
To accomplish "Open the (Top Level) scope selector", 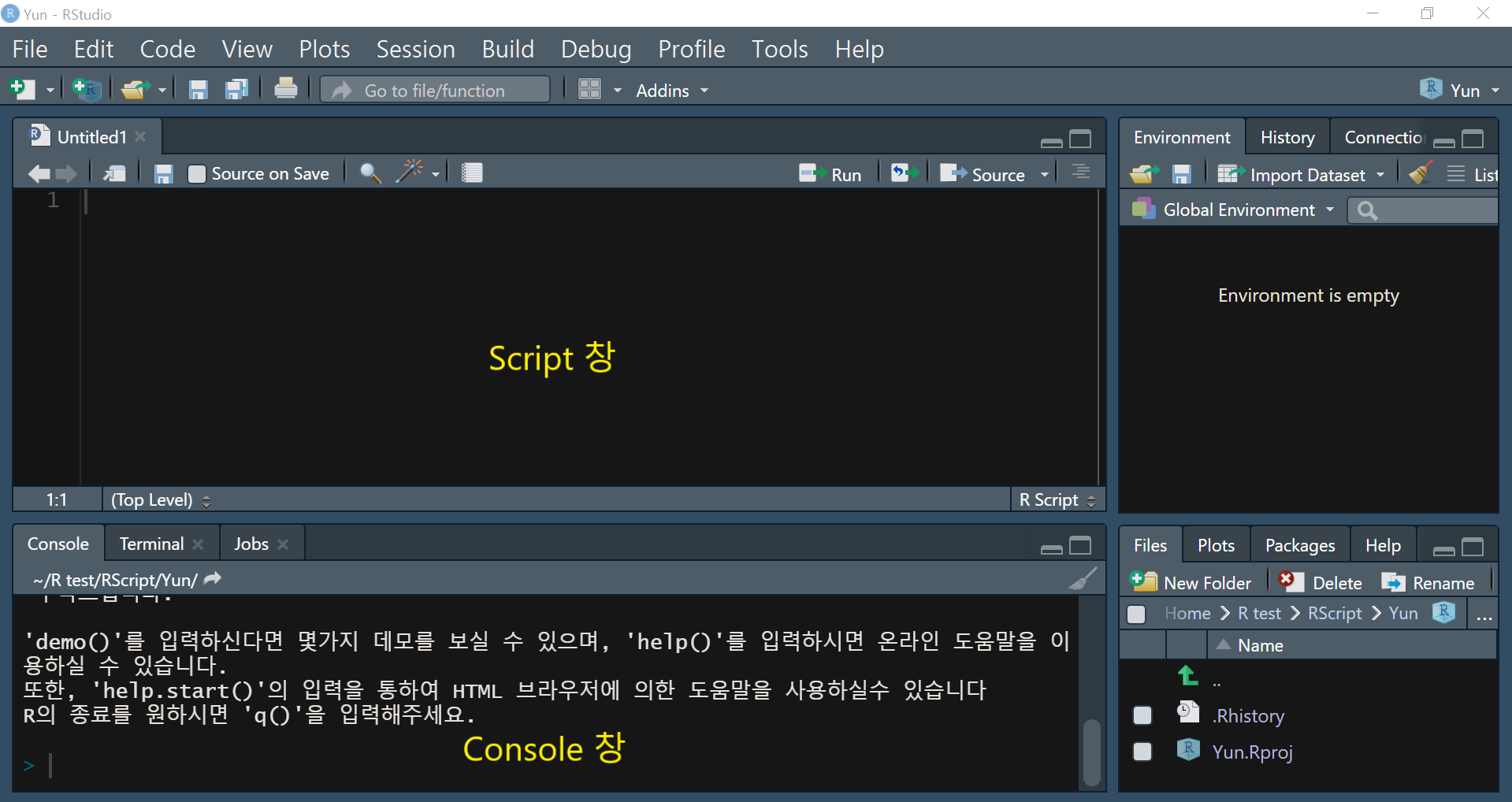I will click(161, 499).
